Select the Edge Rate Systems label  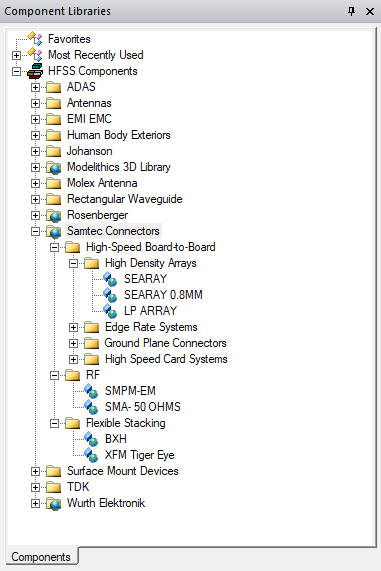pyautogui.click(x=151, y=327)
